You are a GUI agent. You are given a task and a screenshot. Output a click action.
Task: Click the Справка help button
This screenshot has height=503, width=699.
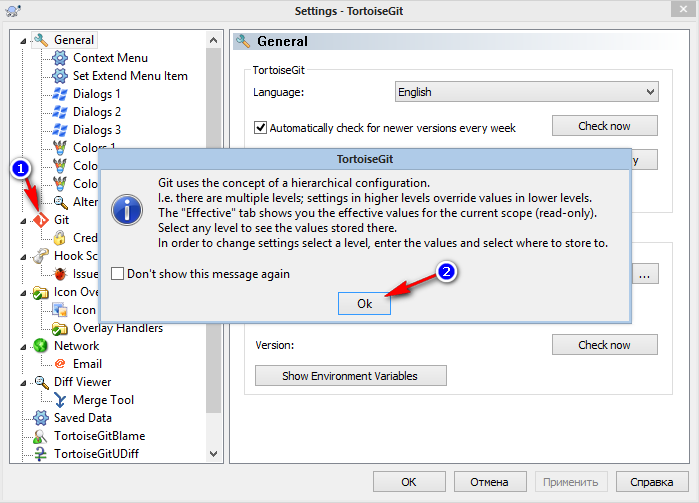tap(652, 482)
